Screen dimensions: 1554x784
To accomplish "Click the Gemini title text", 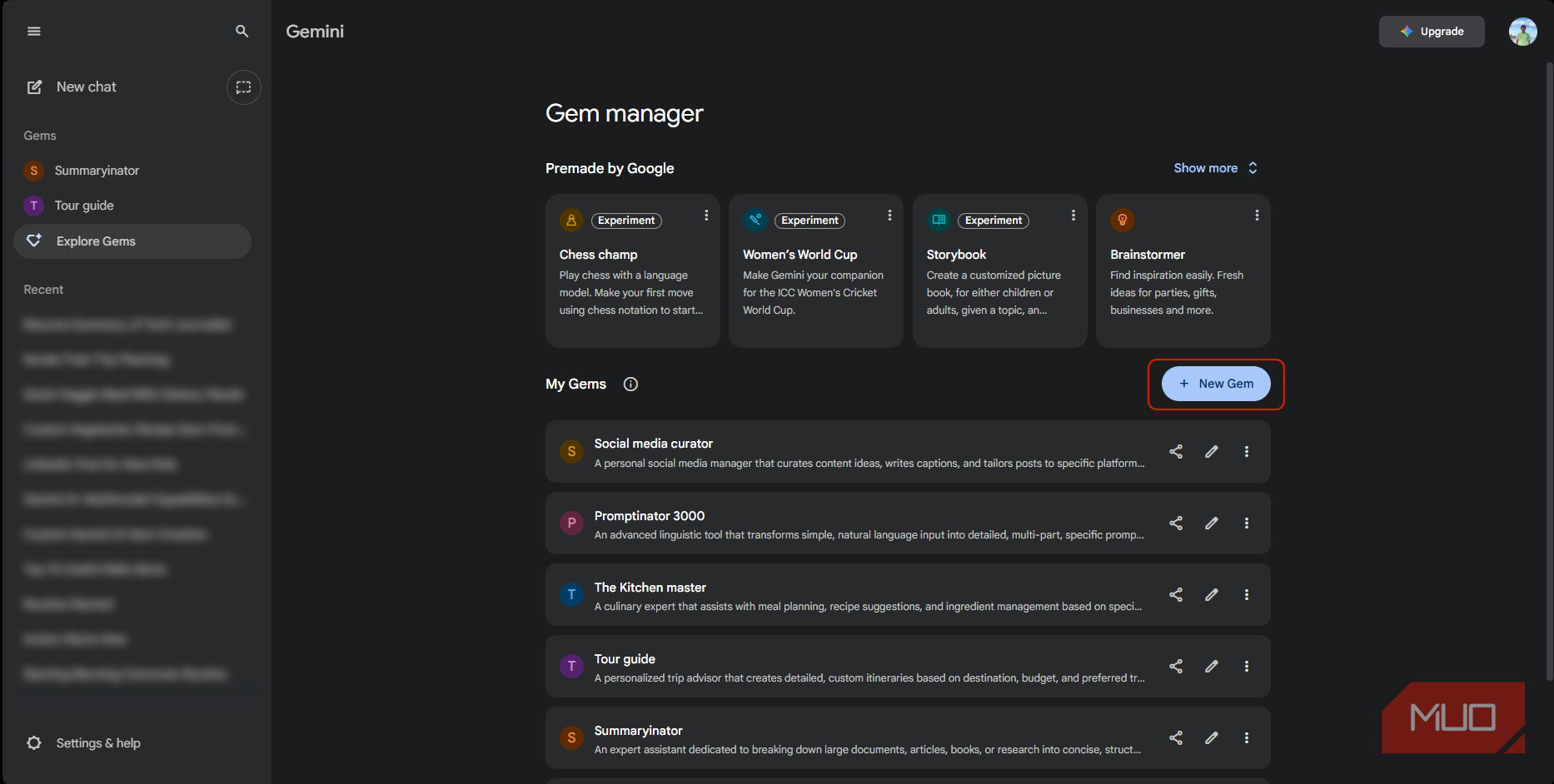I will [315, 32].
